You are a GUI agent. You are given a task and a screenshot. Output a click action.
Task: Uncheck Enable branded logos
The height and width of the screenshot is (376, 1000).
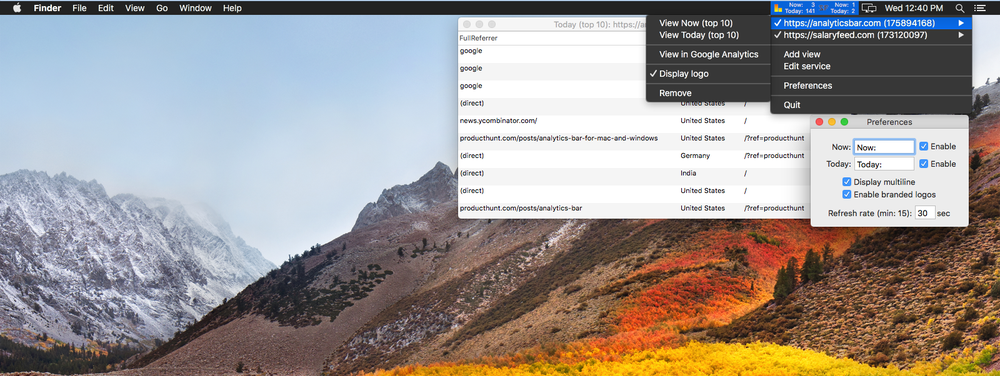pyautogui.click(x=847, y=194)
